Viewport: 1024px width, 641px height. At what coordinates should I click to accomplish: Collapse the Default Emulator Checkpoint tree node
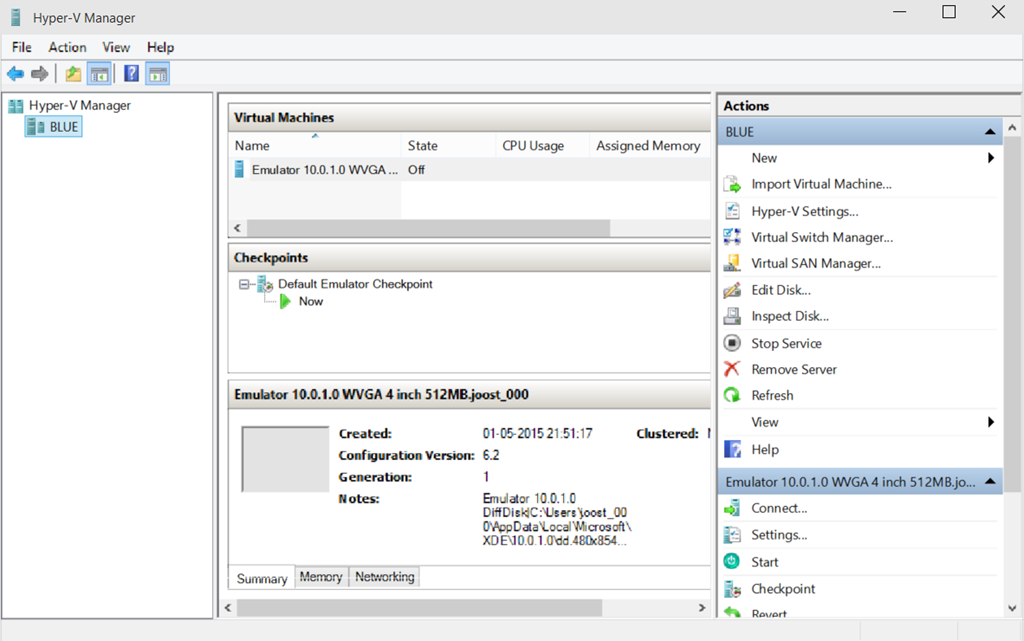pyautogui.click(x=244, y=284)
